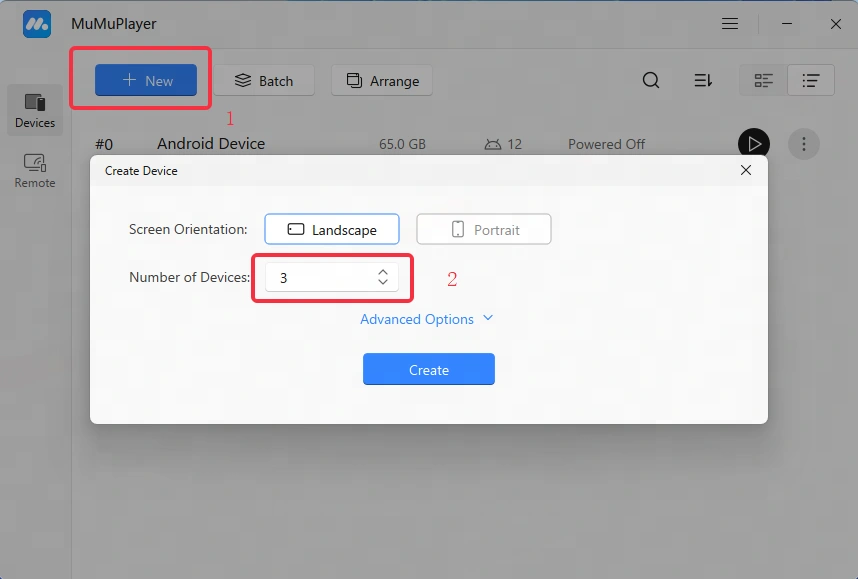Decrease number of devices with down arrow
The height and width of the screenshot is (579, 858).
pos(383,283)
